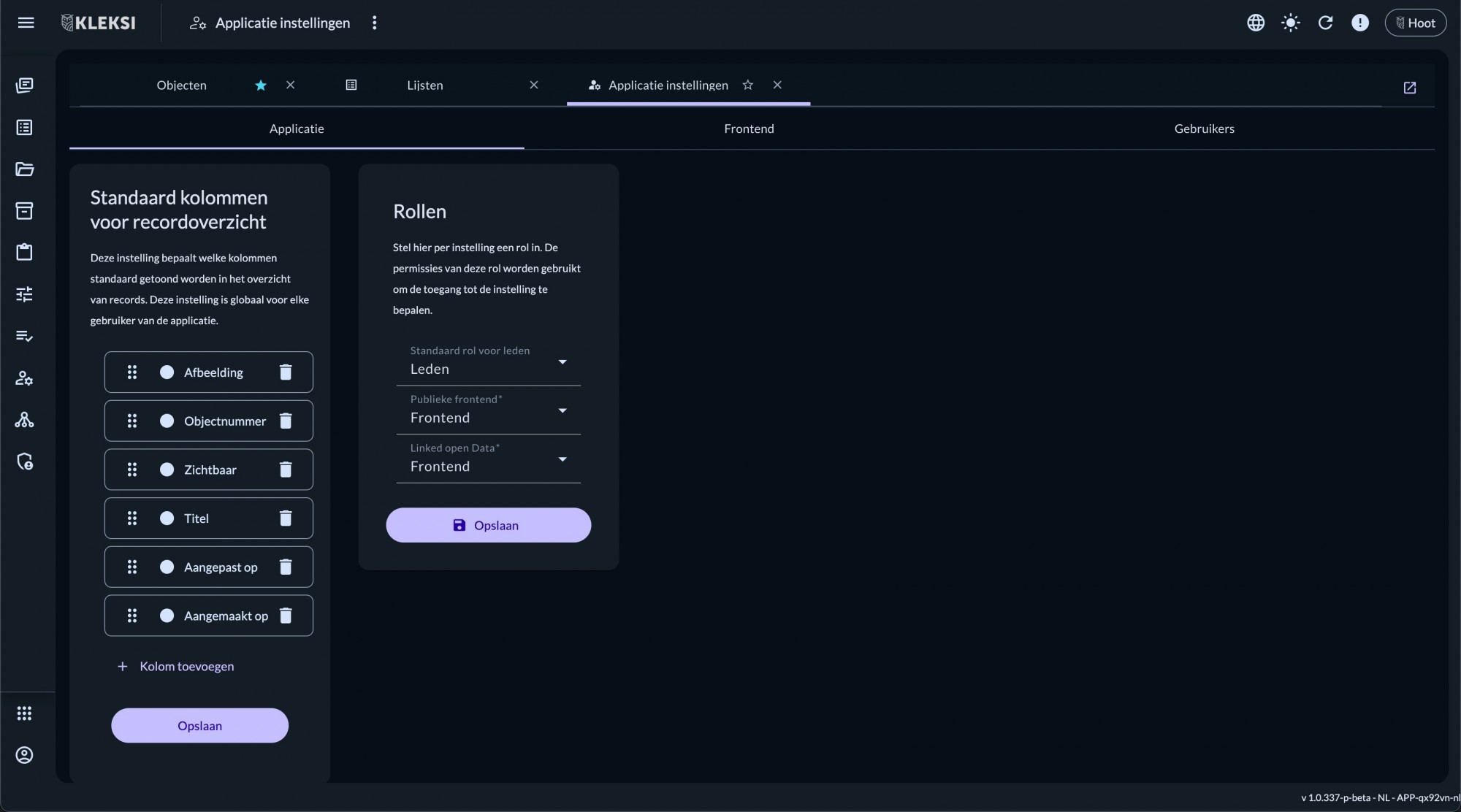The height and width of the screenshot is (812, 1461).
Task: Open the security shield sidebar icon
Action: 24,461
